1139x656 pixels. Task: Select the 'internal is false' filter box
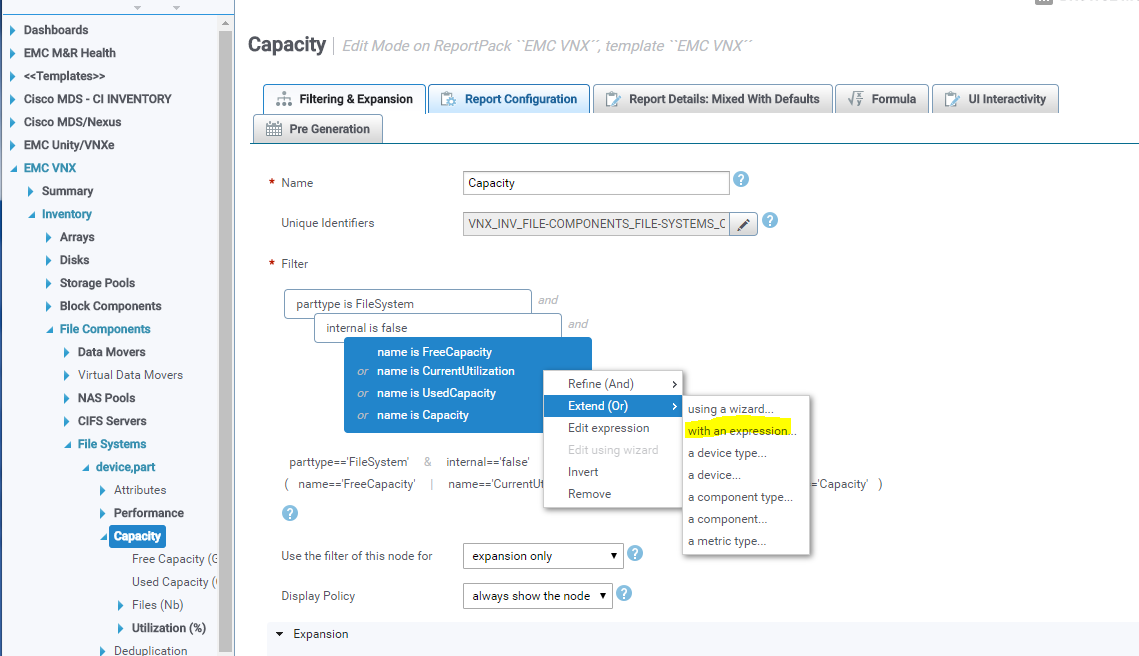[438, 328]
